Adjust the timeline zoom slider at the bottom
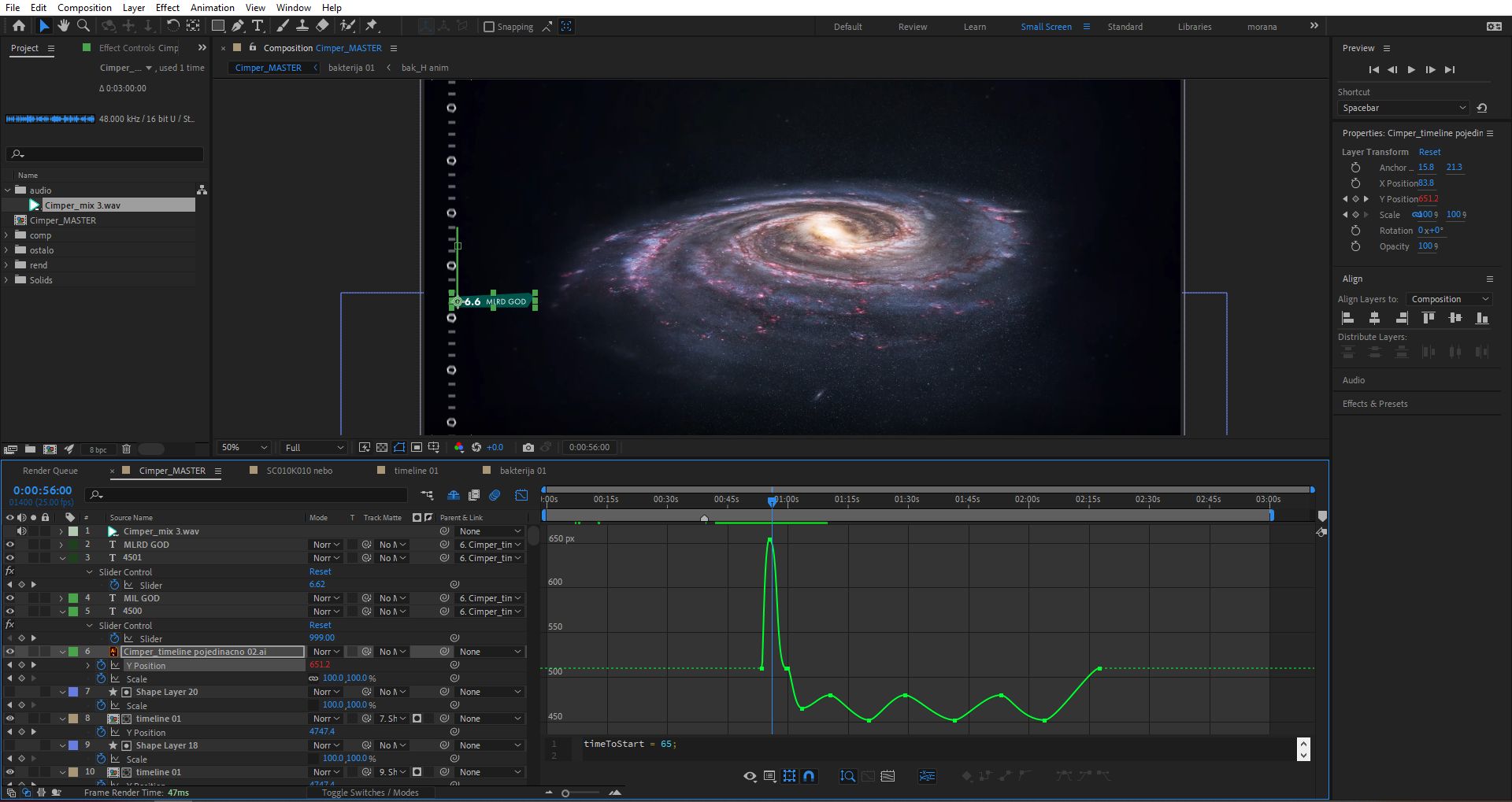 pyautogui.click(x=565, y=793)
